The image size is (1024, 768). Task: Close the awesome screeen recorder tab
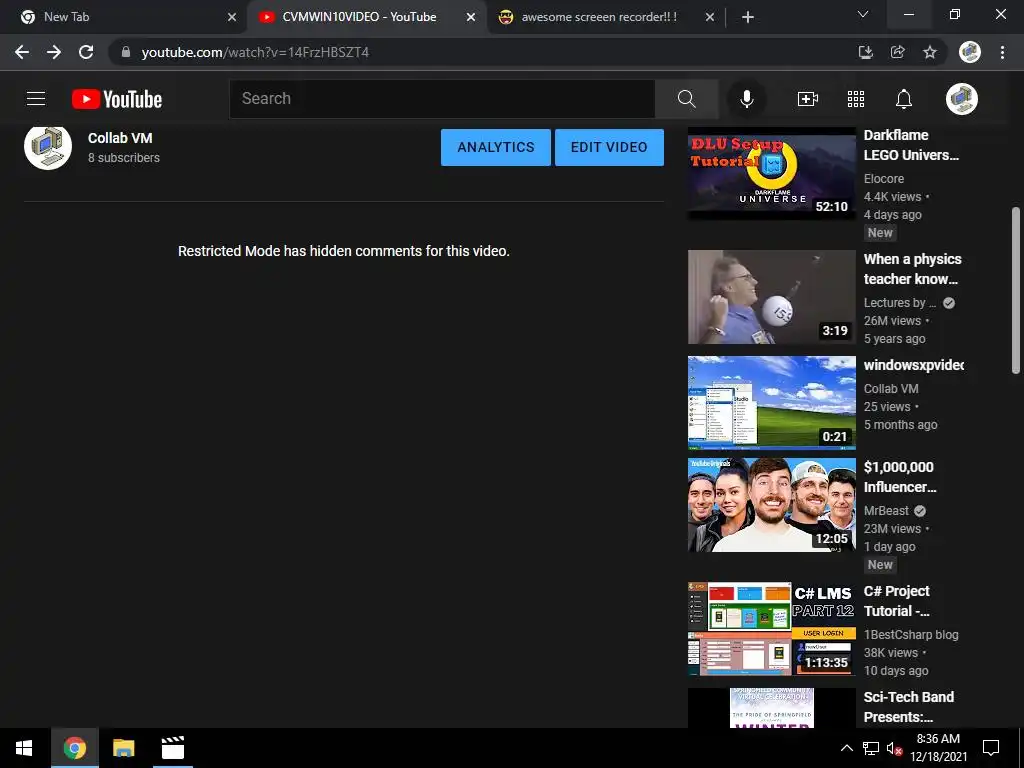tap(710, 17)
